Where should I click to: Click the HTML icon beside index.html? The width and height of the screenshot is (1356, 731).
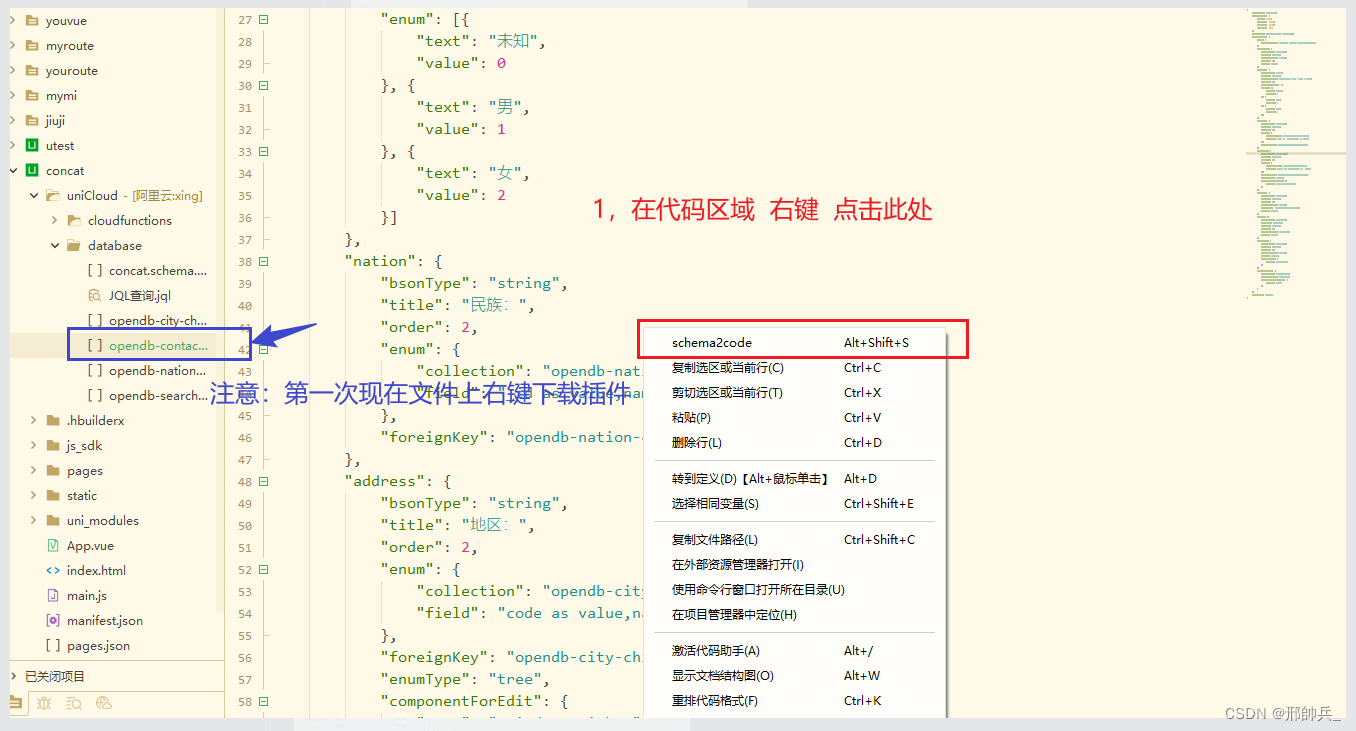click(x=53, y=571)
